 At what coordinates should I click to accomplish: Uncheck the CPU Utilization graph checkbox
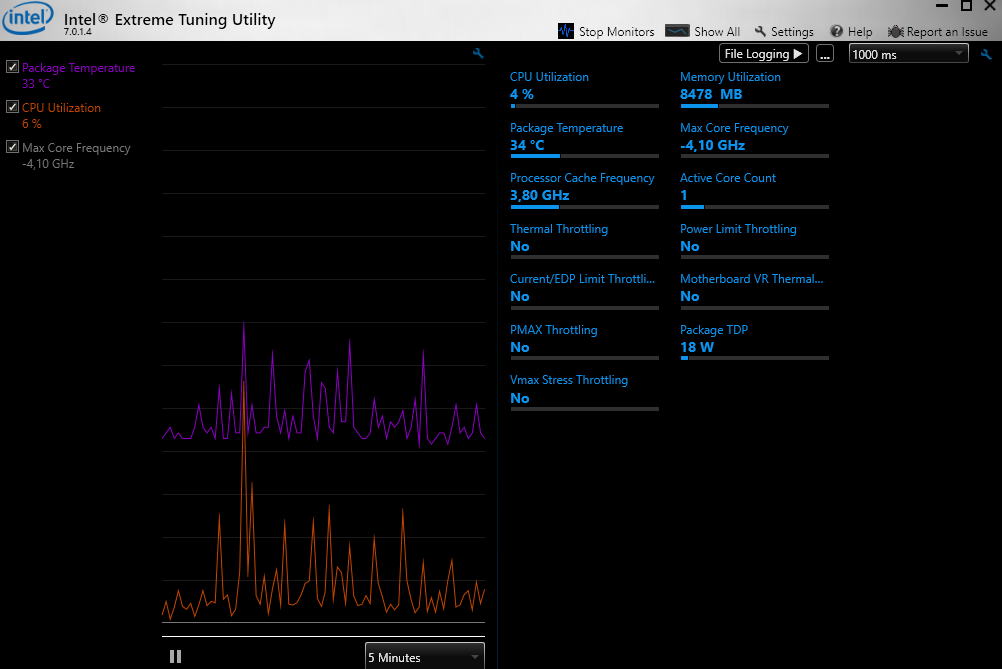pos(12,107)
